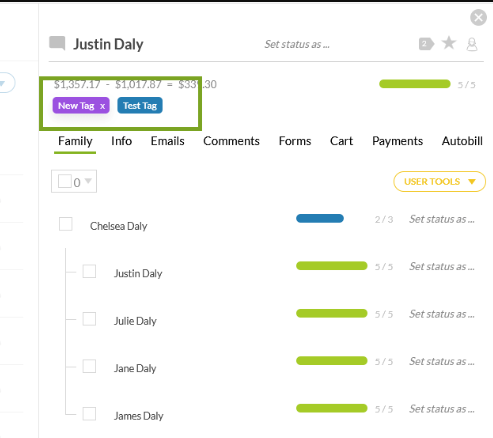Click Chelsea Daly's blue progress bar
Viewport: 493px width, 438px height.
320,218
